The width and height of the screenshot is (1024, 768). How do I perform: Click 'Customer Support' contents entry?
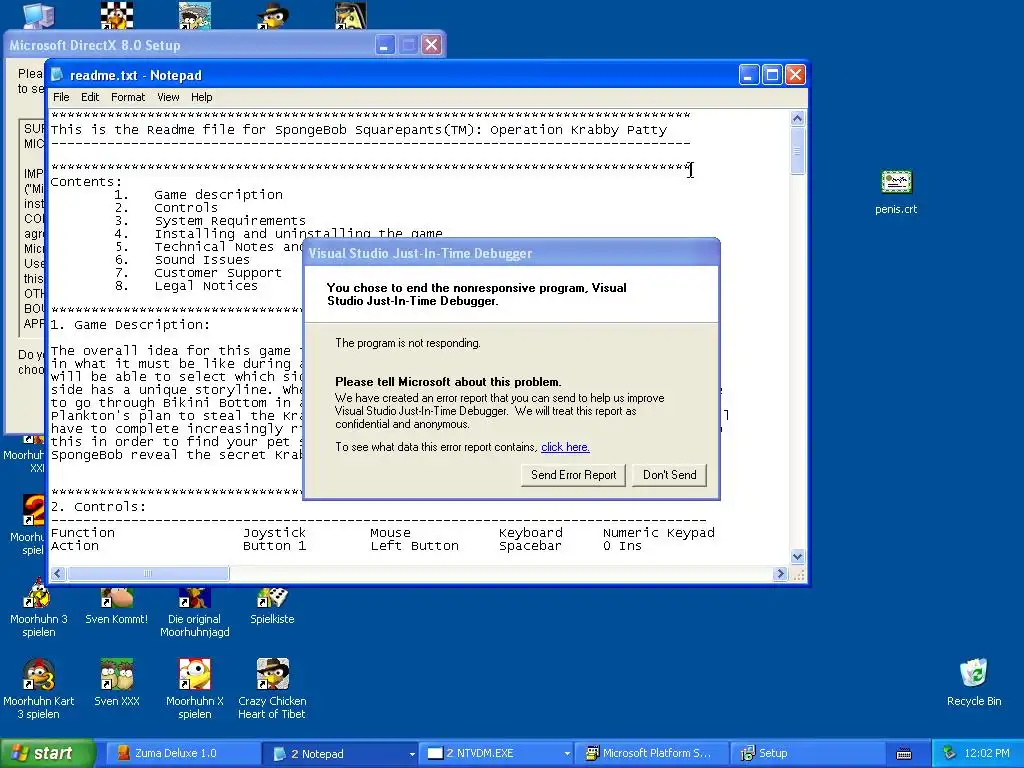218,273
